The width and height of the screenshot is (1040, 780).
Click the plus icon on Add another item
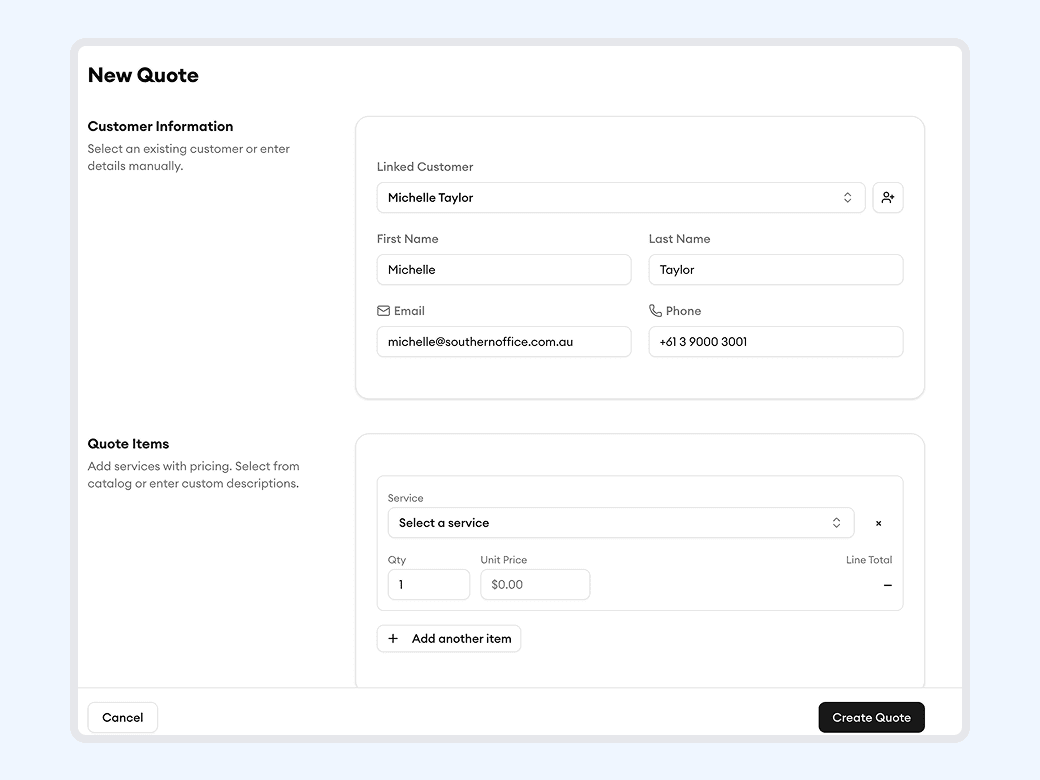393,638
